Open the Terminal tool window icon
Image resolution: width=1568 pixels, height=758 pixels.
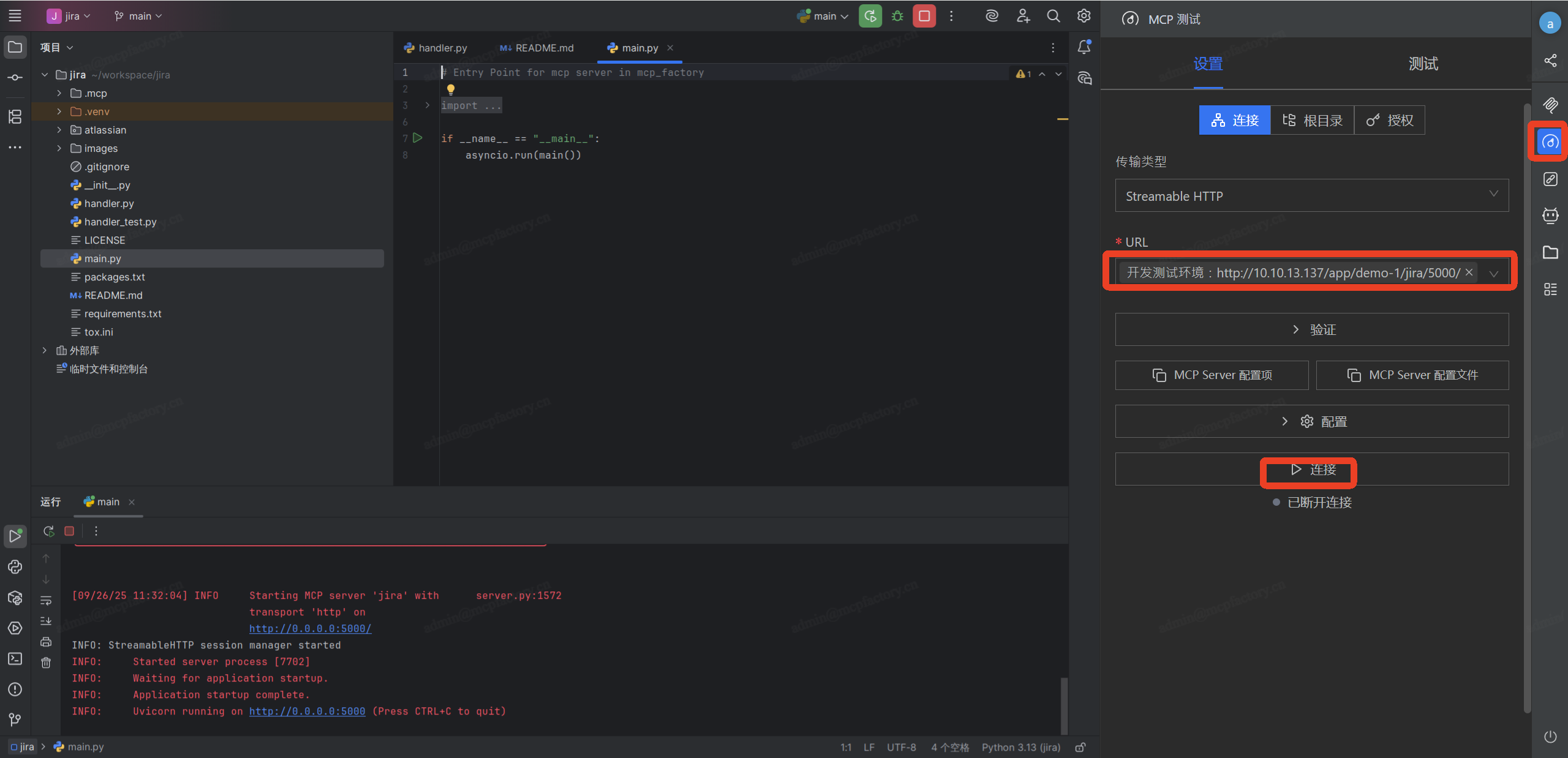point(15,659)
